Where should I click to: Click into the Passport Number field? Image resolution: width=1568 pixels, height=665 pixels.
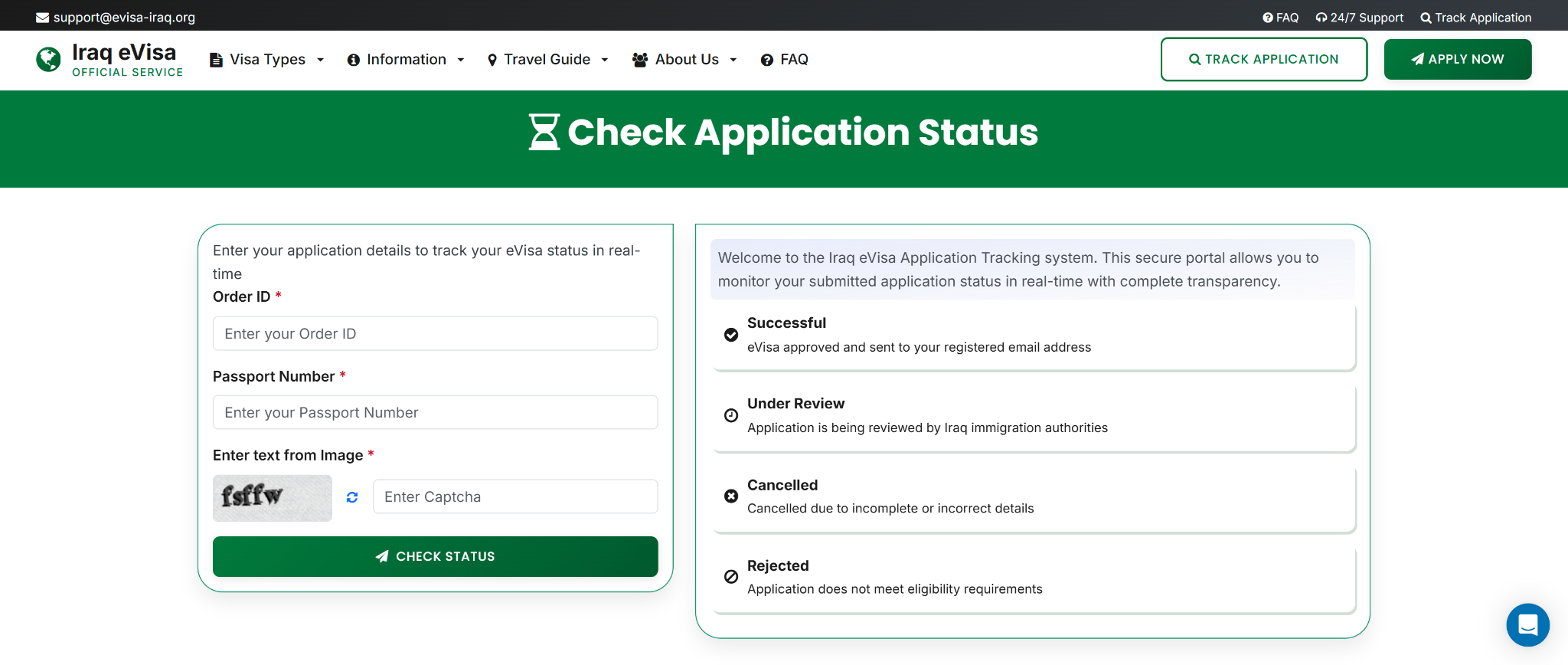click(x=435, y=413)
